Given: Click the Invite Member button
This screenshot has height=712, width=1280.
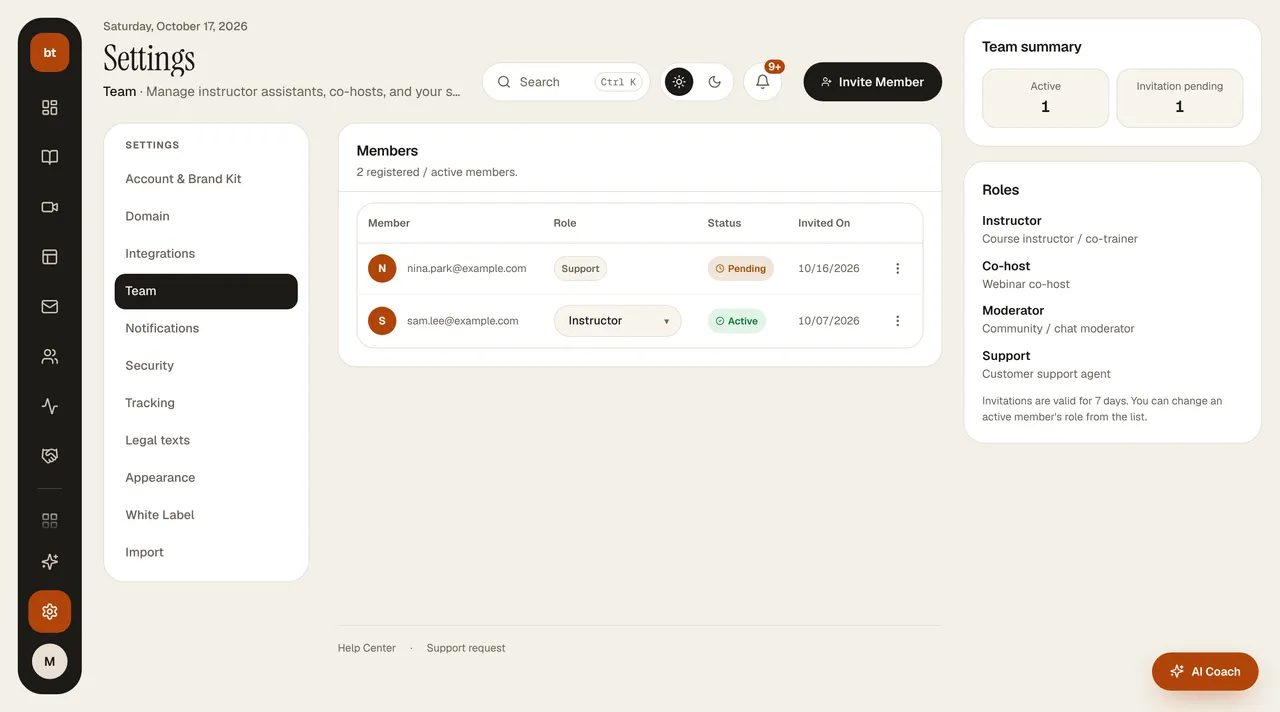Looking at the screenshot, I should (872, 82).
